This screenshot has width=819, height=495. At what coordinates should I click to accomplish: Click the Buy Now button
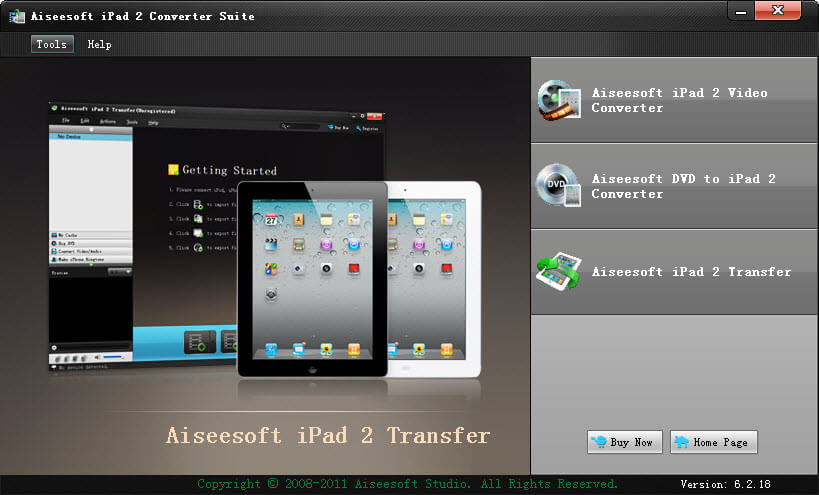625,442
